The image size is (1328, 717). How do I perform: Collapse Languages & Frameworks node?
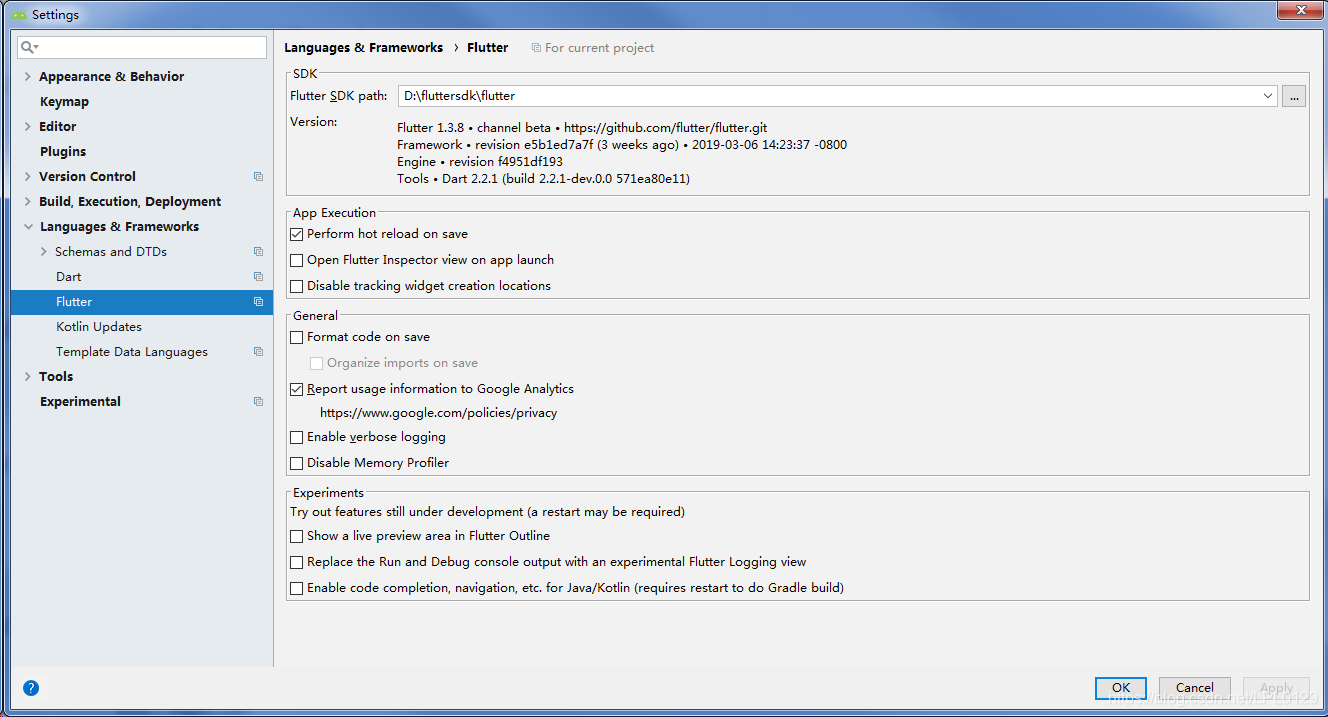(x=27, y=227)
